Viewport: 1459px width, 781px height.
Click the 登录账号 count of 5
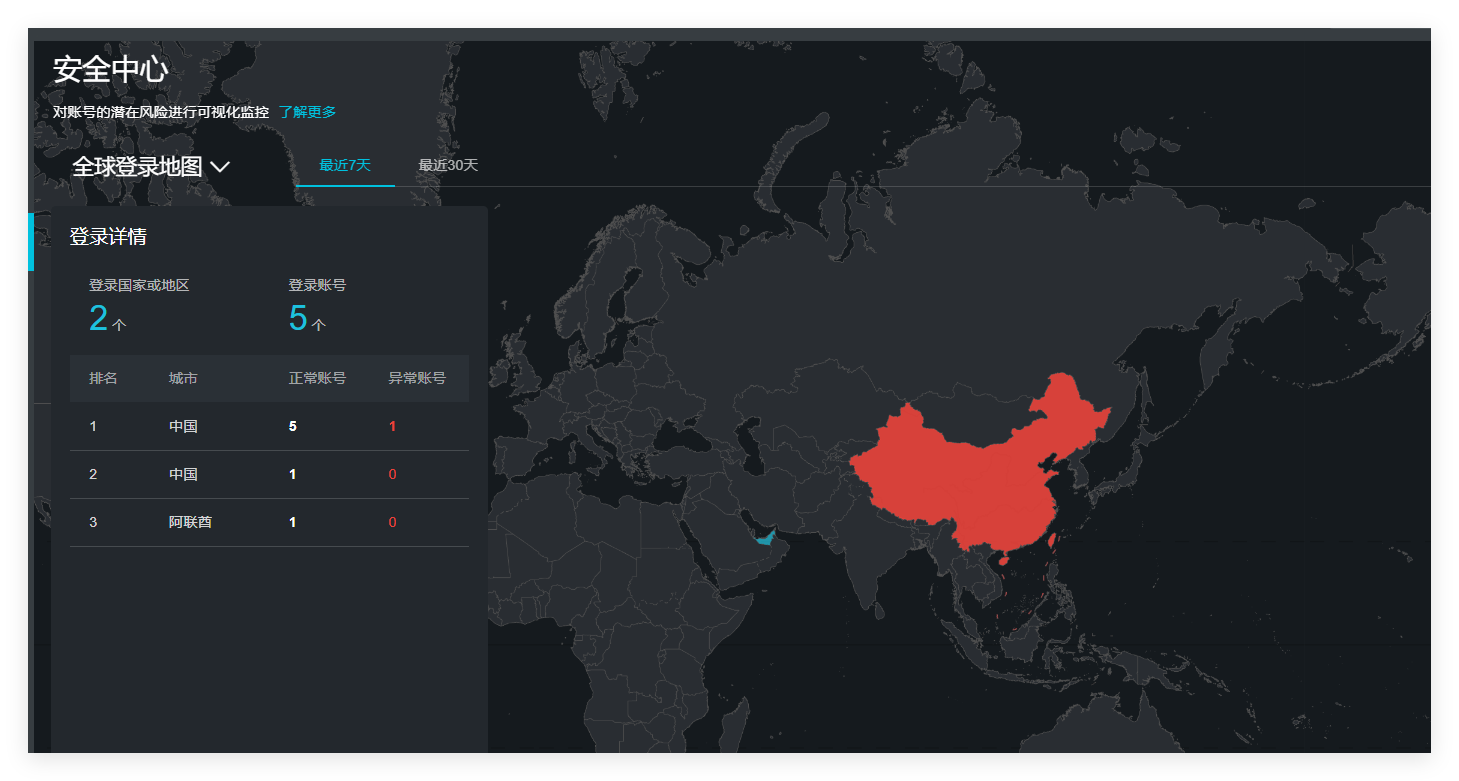(x=298, y=318)
